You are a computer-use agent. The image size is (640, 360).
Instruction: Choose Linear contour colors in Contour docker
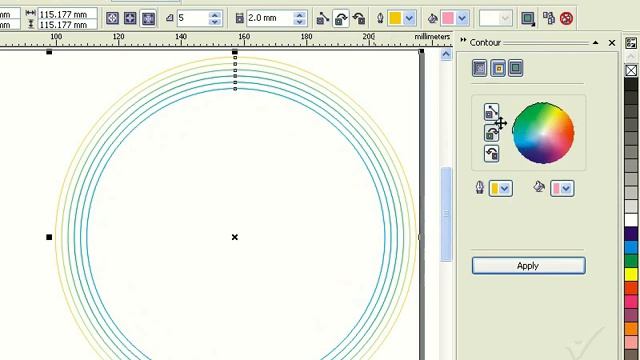pos(491,112)
